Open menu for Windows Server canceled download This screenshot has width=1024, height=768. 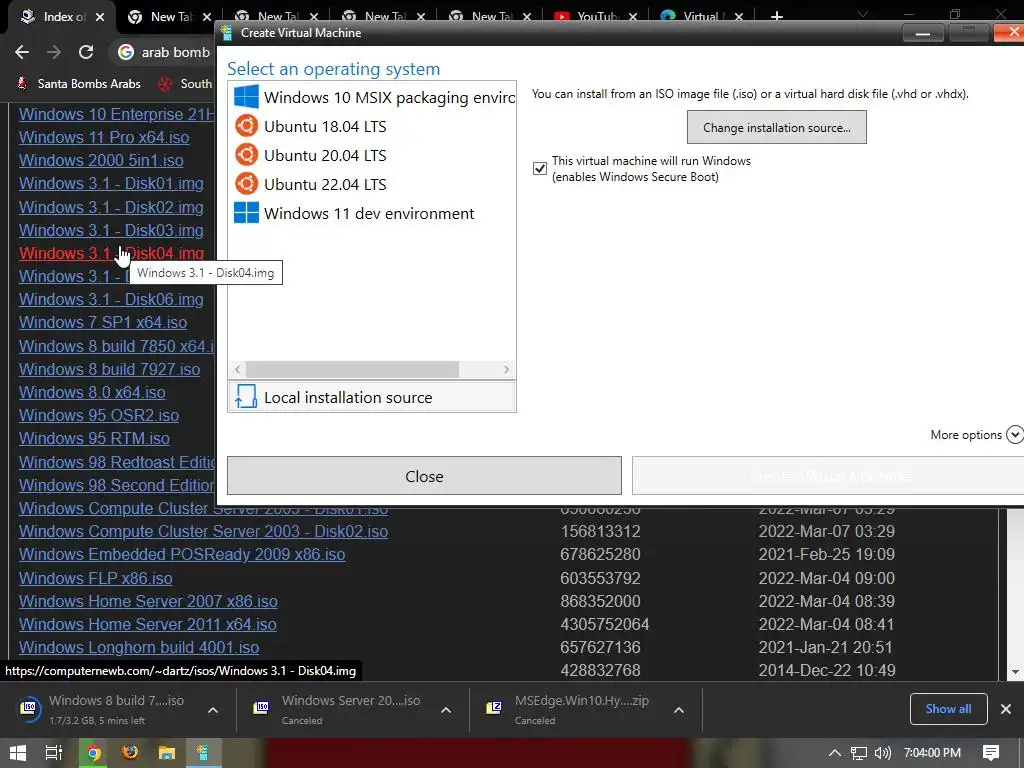click(x=446, y=710)
